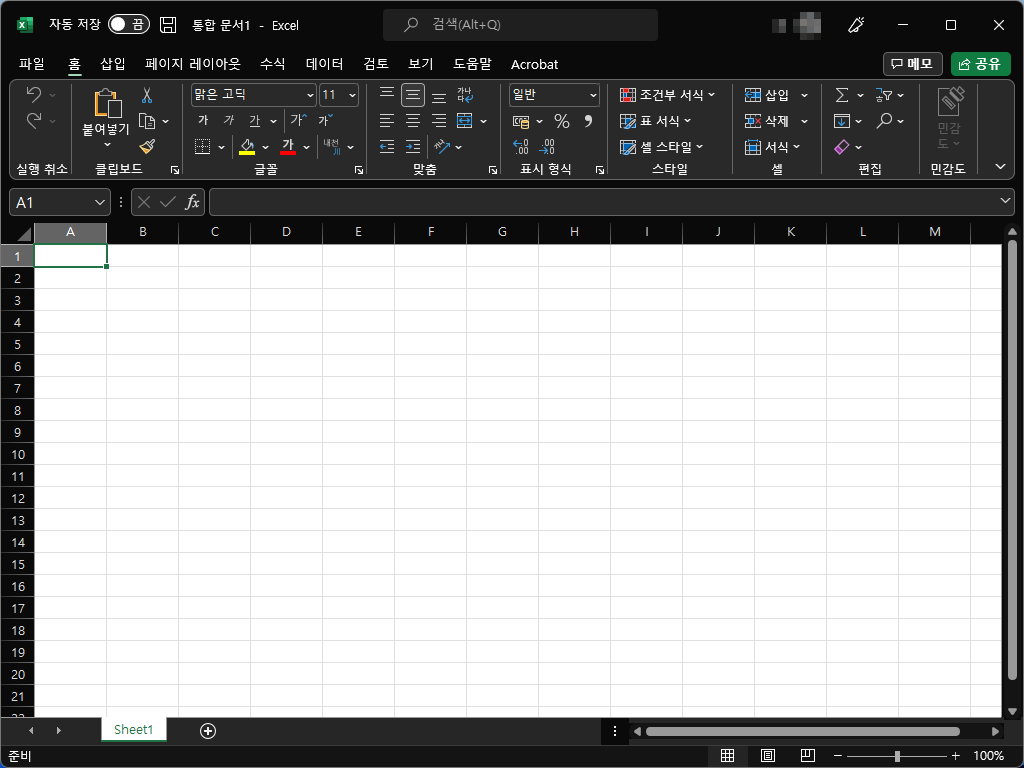Click the 메모 comments button
Screen dimensions: 1024x768
(x=912, y=64)
